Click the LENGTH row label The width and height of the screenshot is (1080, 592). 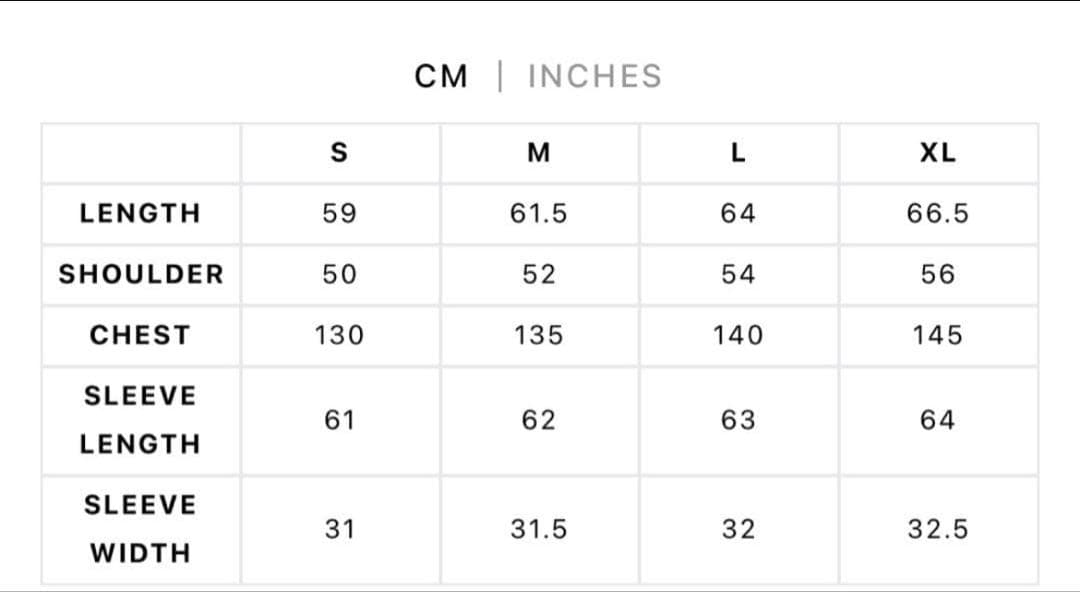tap(140, 213)
